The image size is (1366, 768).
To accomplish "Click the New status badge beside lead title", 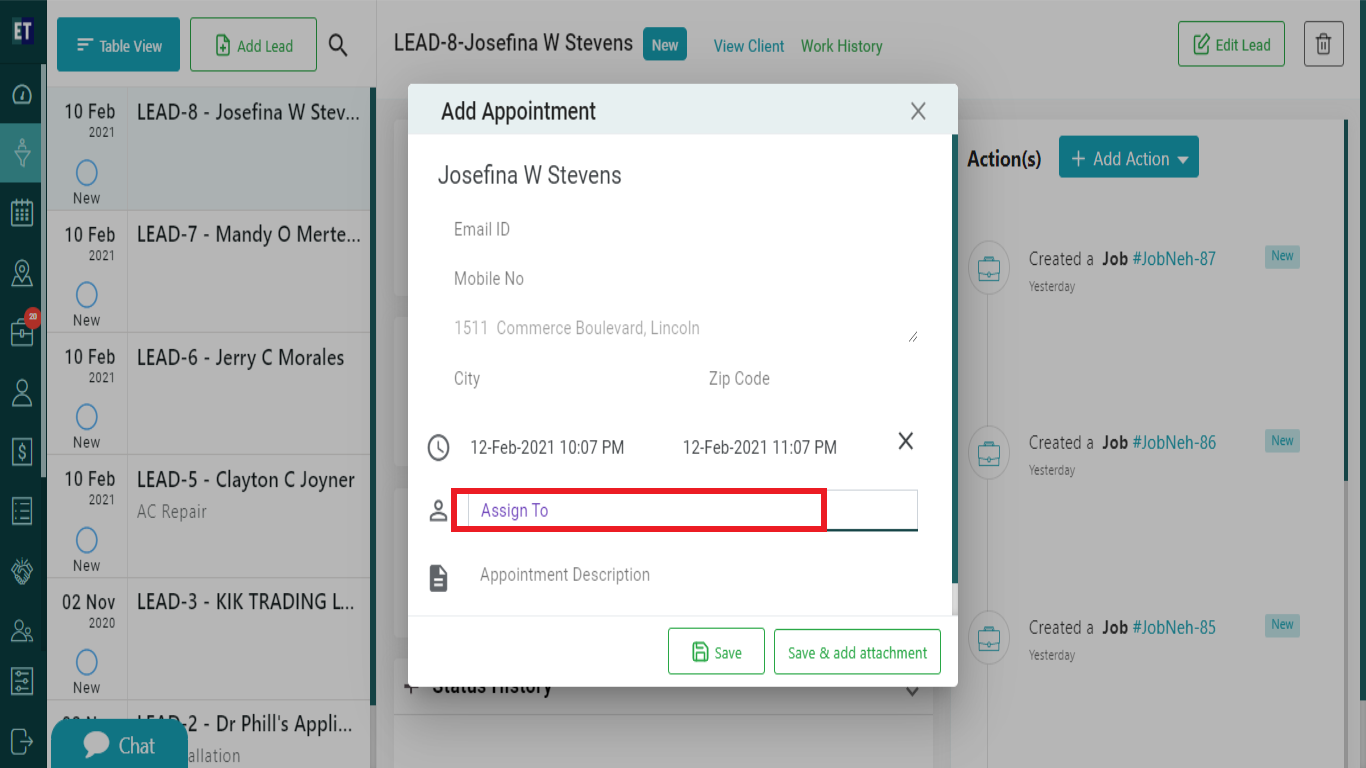I will click(665, 45).
